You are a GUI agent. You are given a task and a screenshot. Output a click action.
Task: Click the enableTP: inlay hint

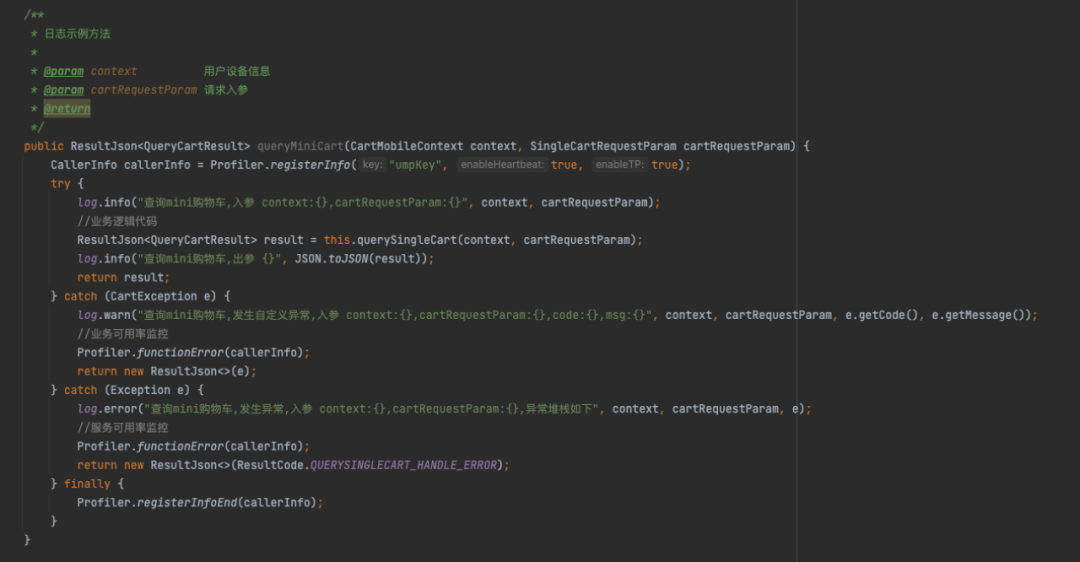click(x=619, y=165)
